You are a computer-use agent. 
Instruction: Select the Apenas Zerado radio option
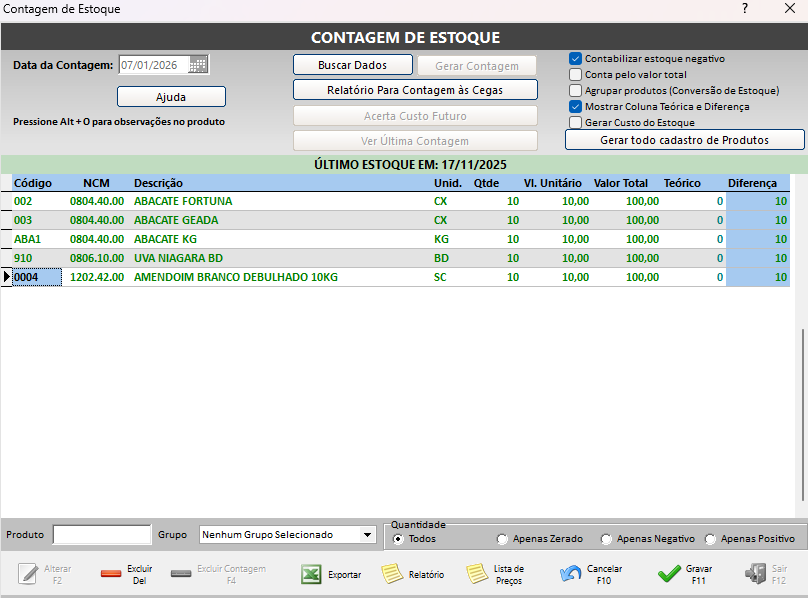coord(502,539)
